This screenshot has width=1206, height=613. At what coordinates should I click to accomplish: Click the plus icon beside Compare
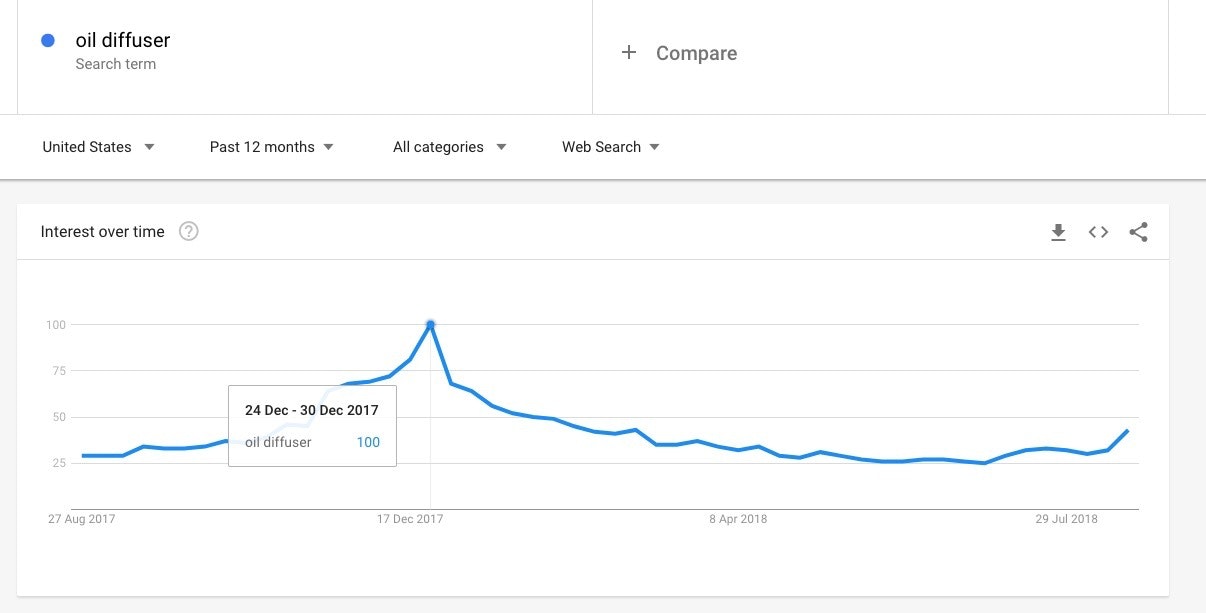[x=629, y=53]
